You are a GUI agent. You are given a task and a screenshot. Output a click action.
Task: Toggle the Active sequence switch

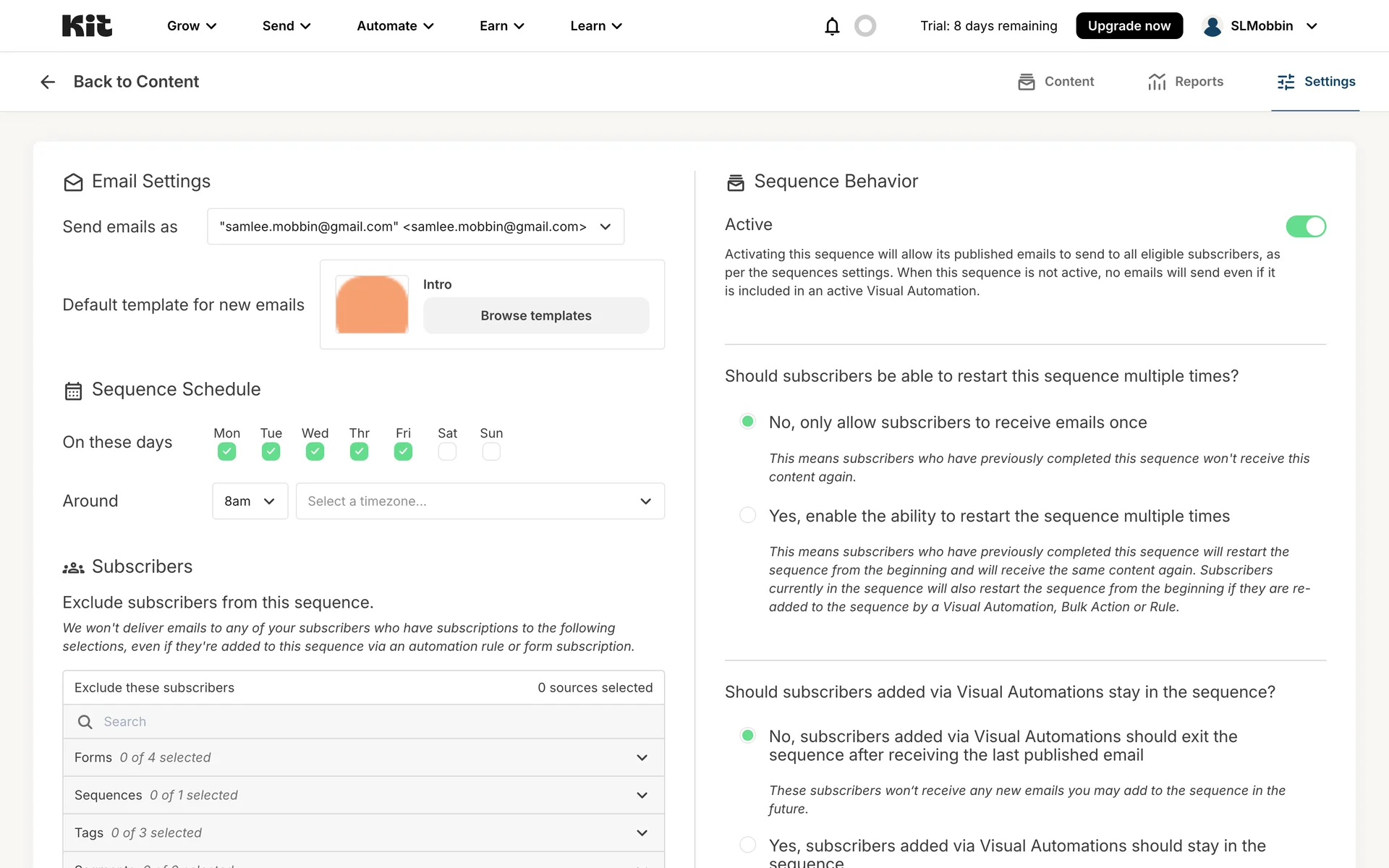1305,226
